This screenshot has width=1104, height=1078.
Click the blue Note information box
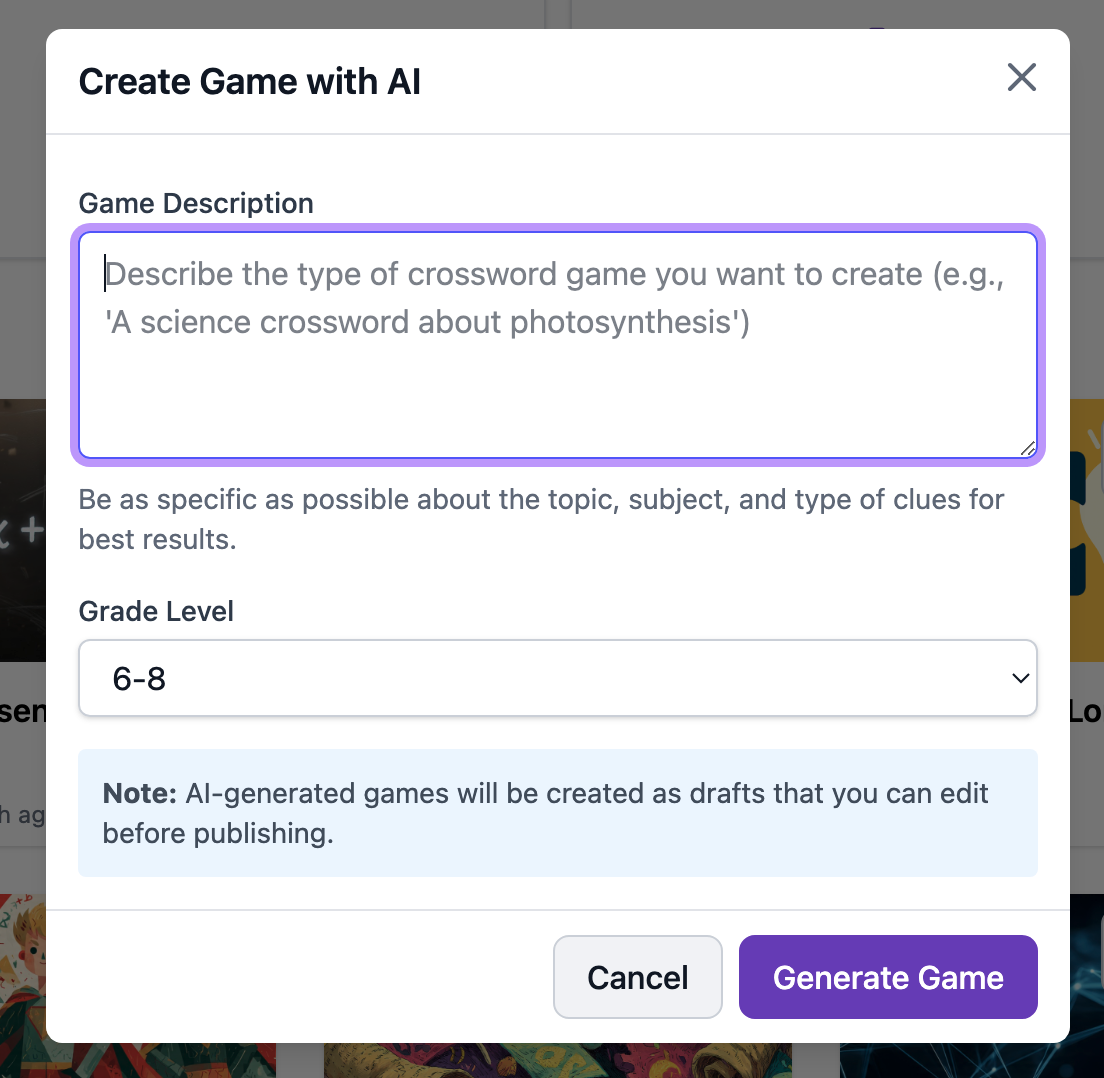pyautogui.click(x=558, y=813)
